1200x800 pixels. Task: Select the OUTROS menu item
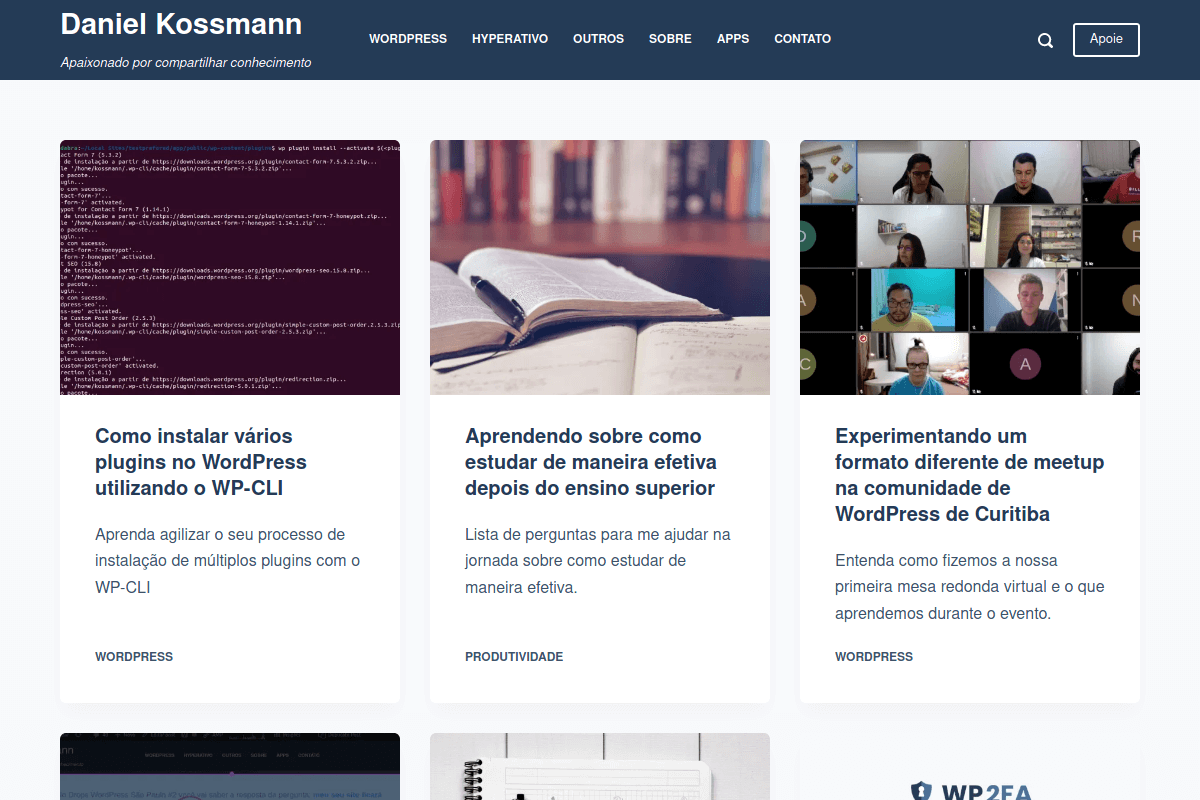598,39
